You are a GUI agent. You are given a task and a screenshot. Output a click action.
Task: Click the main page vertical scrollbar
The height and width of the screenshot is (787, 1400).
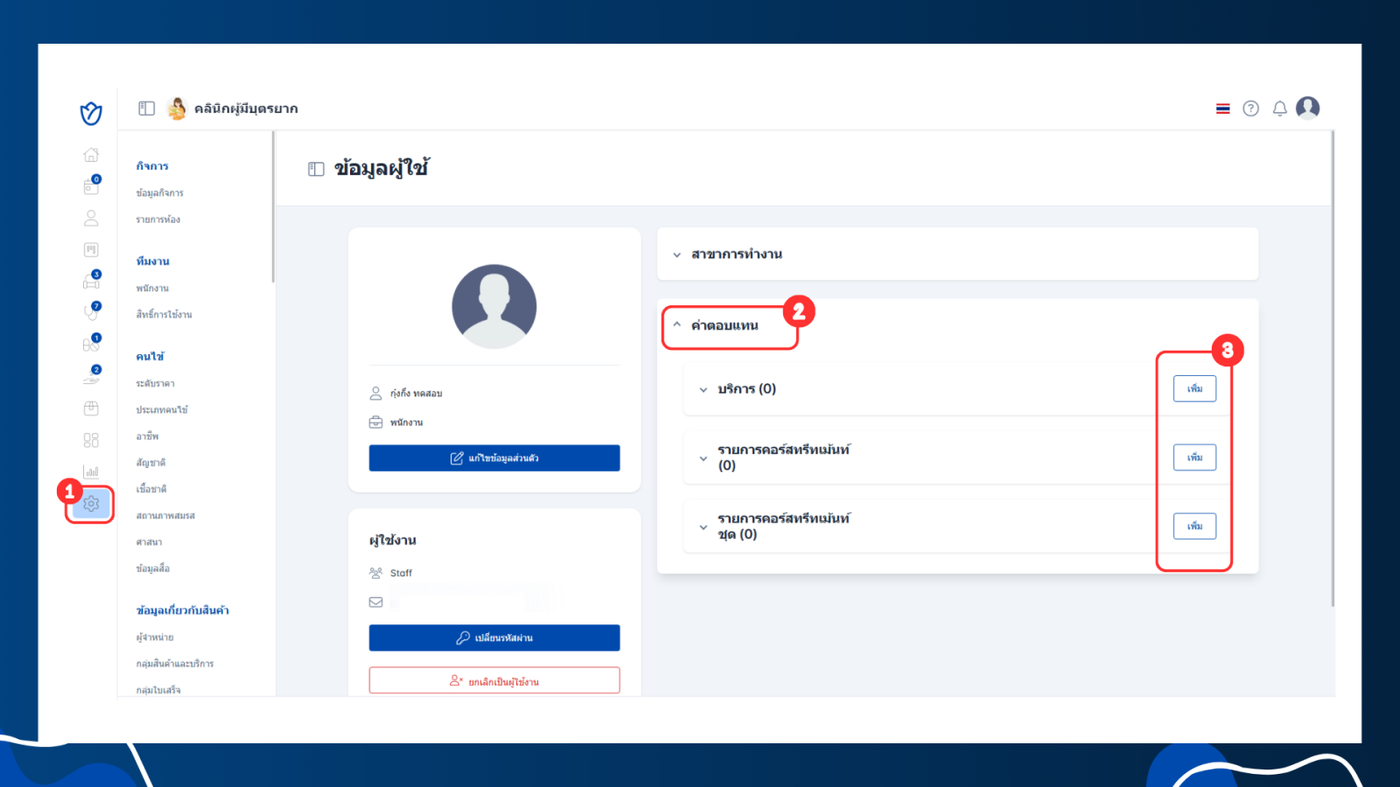point(1332,368)
